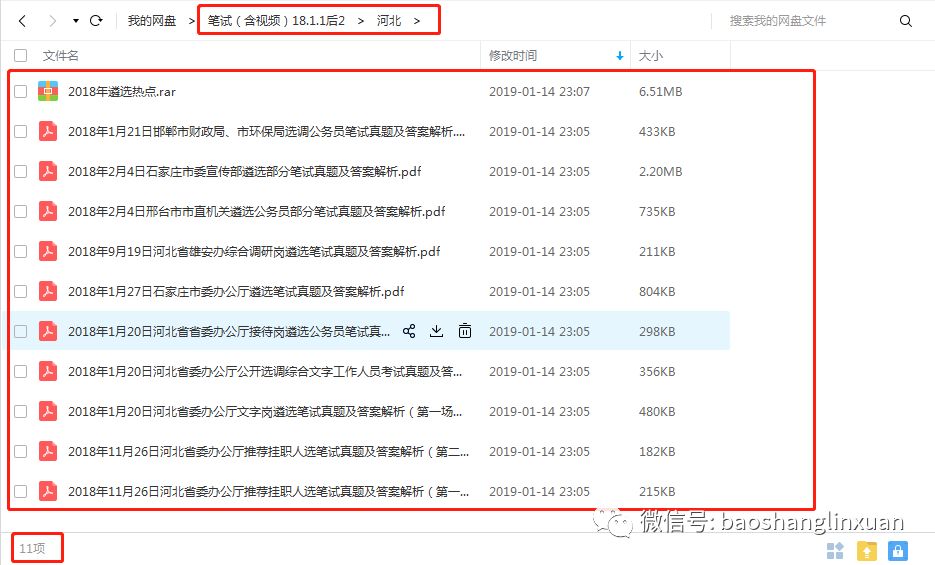Image resolution: width=935 pixels, height=565 pixels.
Task: Check the box for 2018年遴选热点.rar
Action: [x=21, y=91]
